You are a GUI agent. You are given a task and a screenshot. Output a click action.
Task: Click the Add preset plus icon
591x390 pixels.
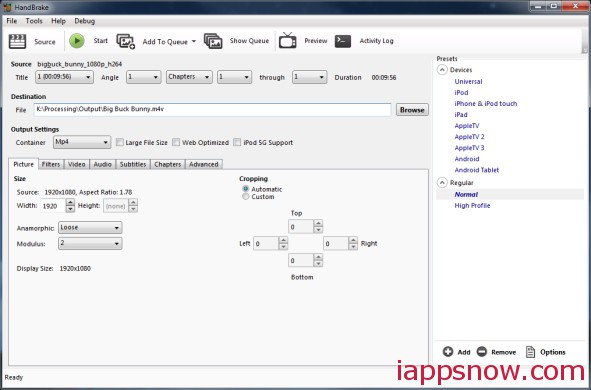point(448,352)
